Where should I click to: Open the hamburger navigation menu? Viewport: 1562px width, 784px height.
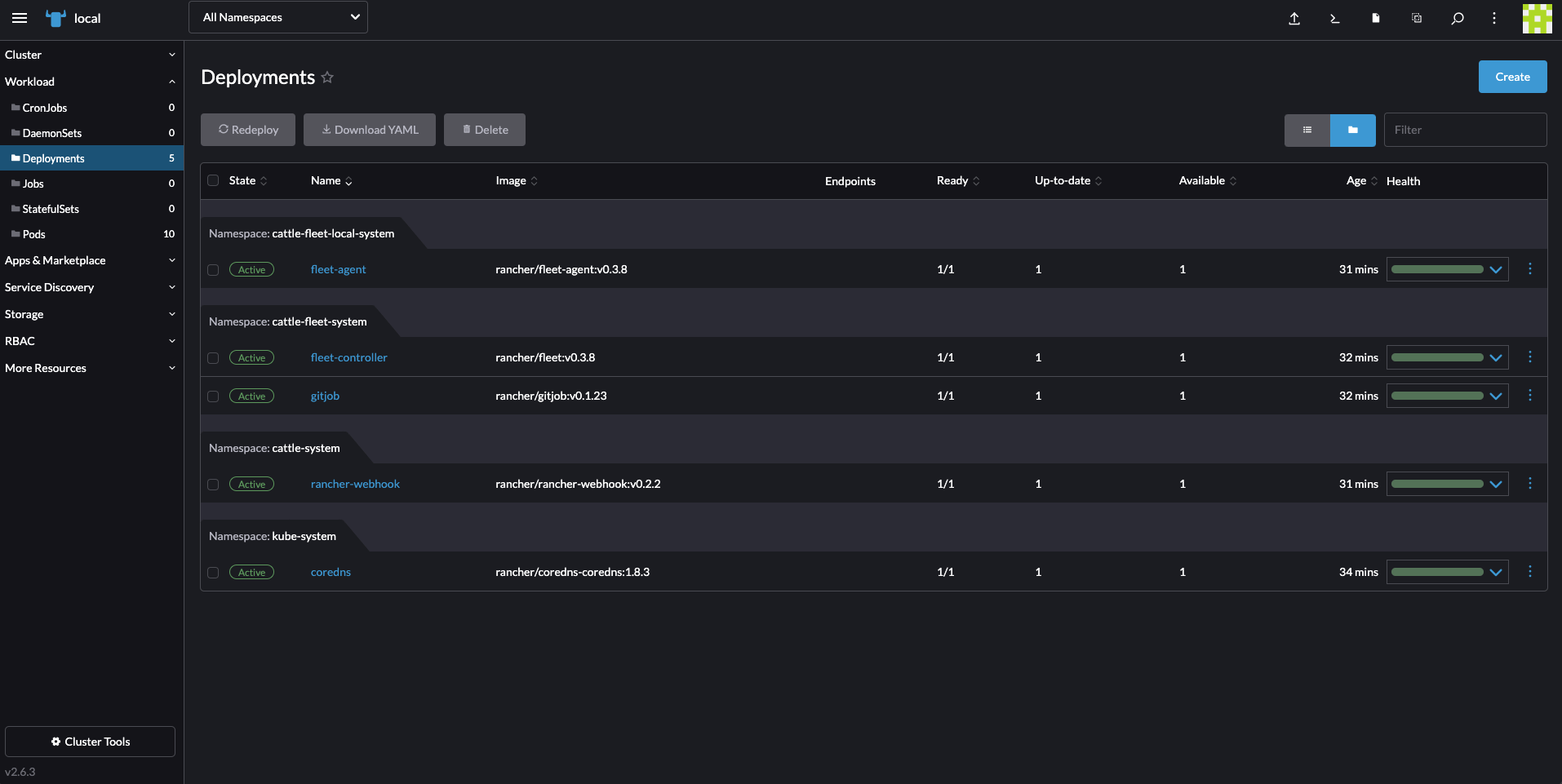20,18
